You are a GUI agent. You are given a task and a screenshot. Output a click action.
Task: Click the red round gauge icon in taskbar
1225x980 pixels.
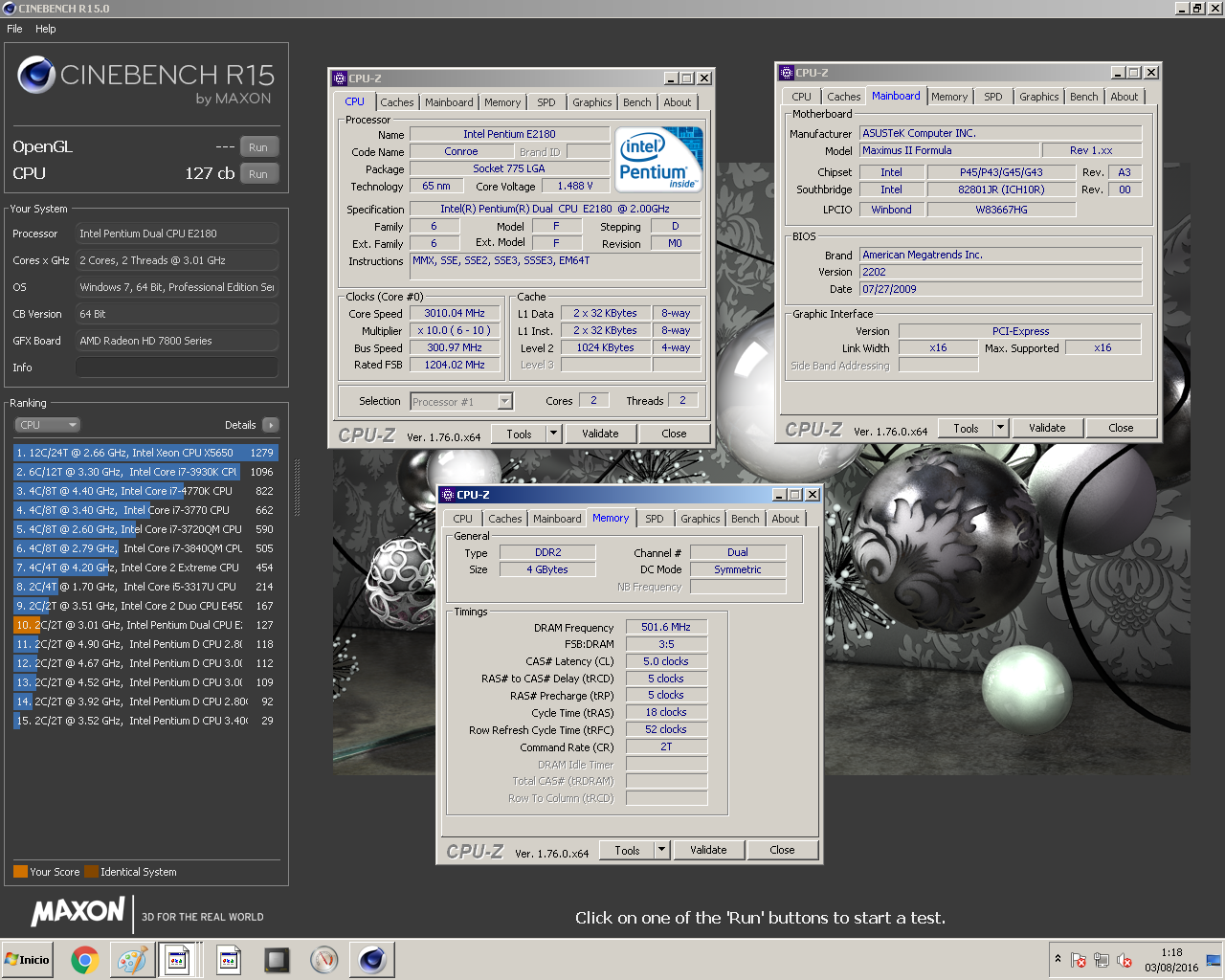point(324,959)
